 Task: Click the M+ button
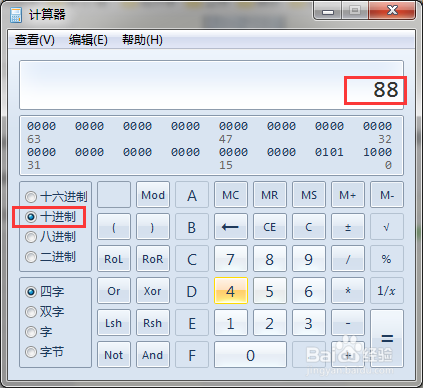pos(348,195)
